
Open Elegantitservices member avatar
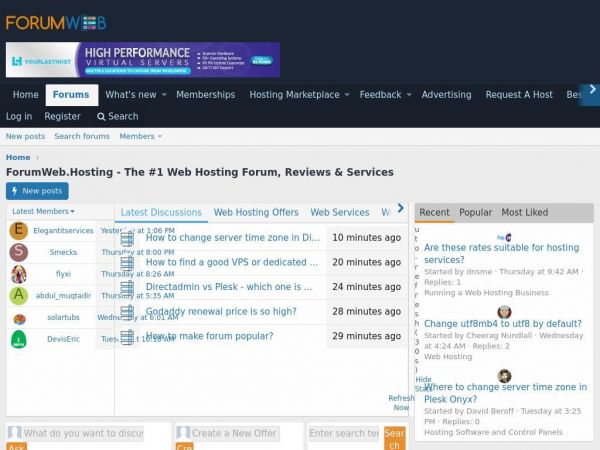pyautogui.click(x=18, y=230)
